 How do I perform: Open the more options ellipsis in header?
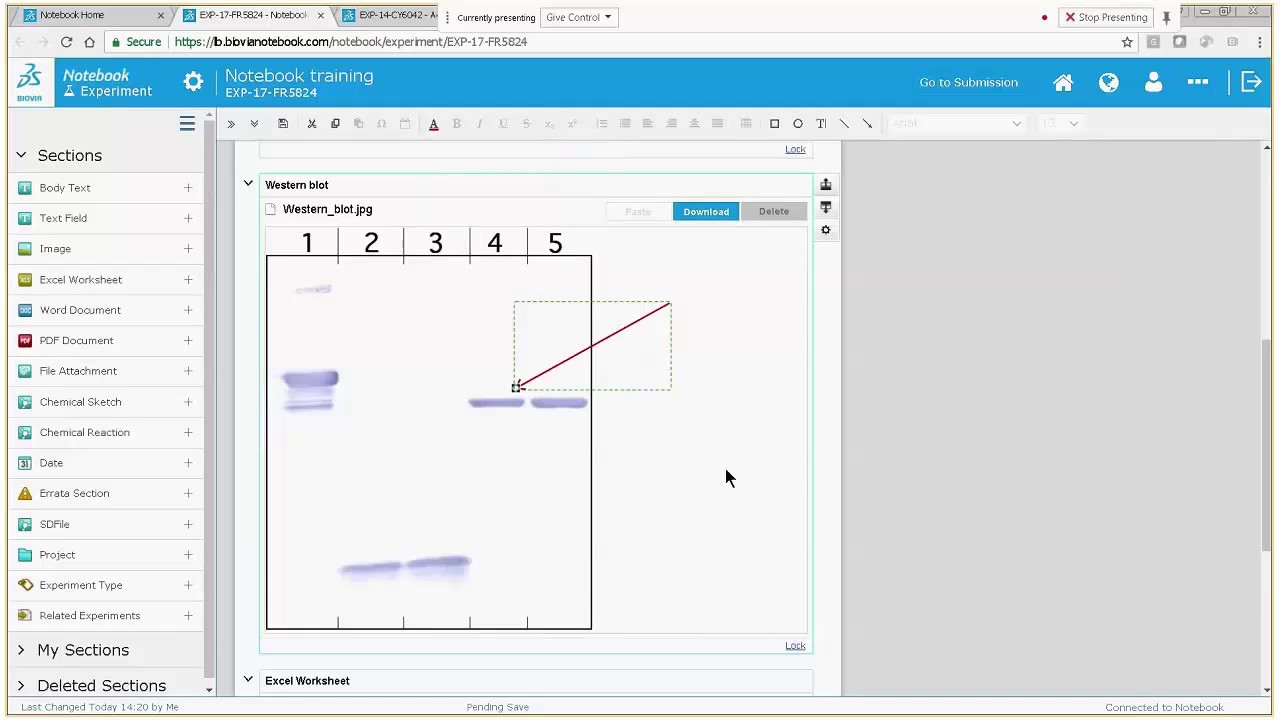pos(1198,82)
